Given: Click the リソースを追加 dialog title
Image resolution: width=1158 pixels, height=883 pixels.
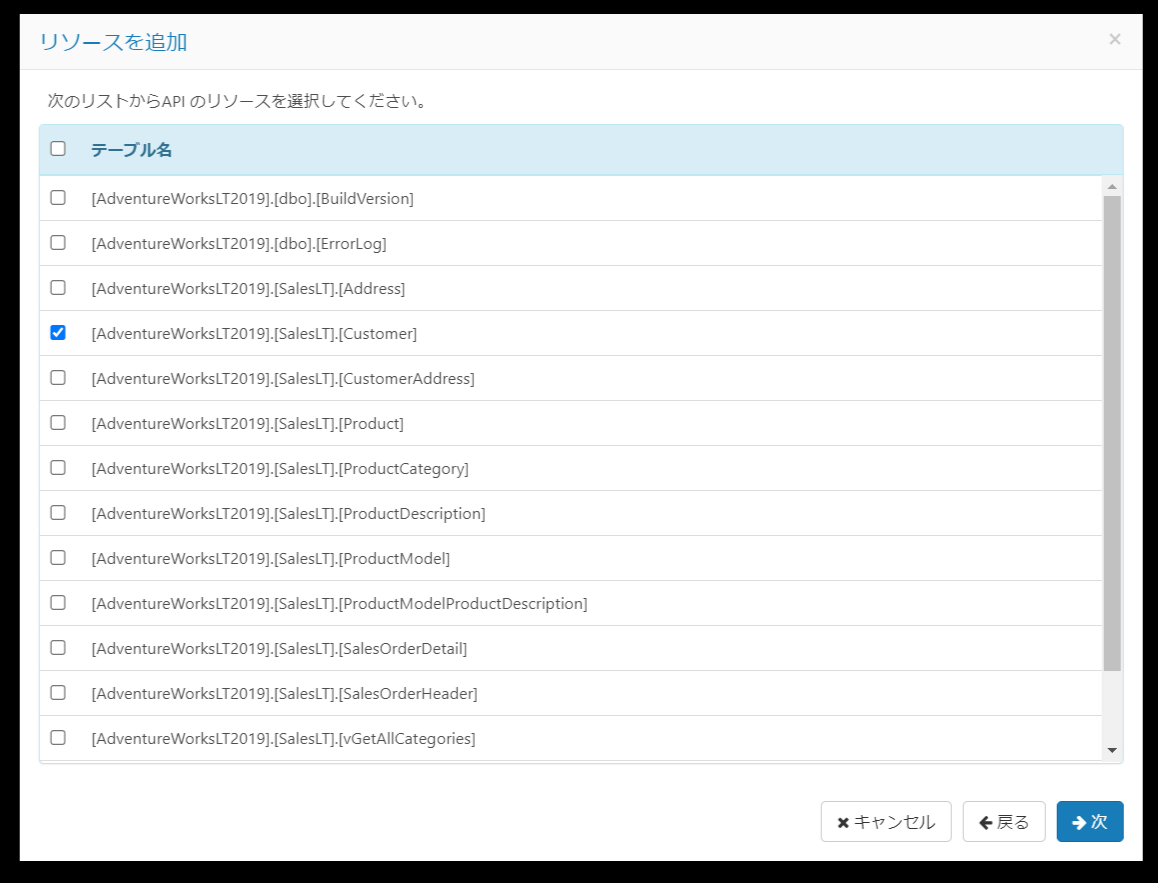Looking at the screenshot, I should pyautogui.click(x=113, y=41).
